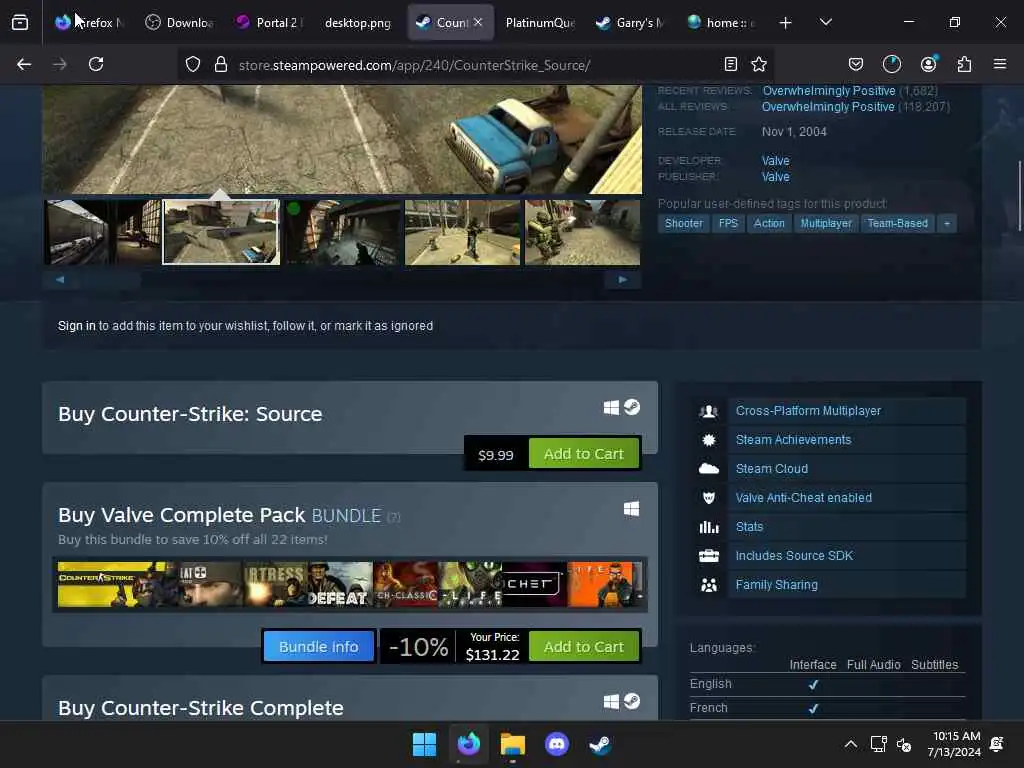
Task: Click page vertical scrollbar
Action: 1019,196
